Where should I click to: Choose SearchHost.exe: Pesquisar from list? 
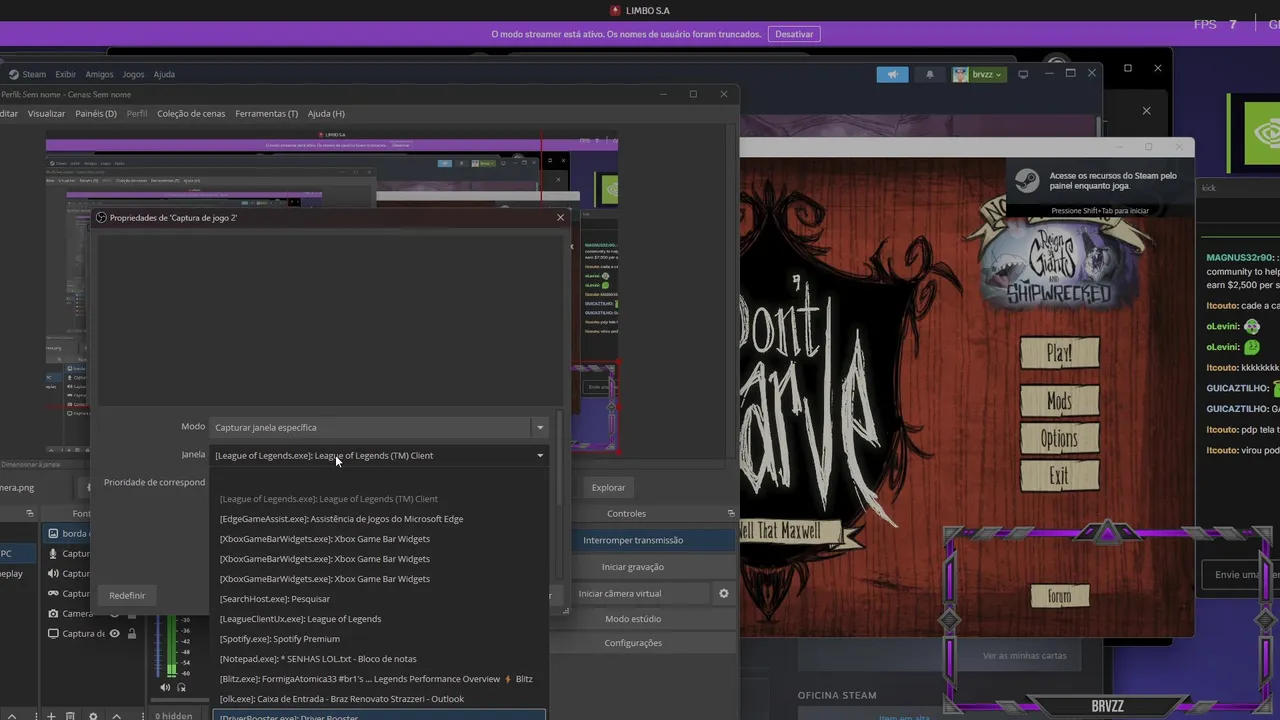pyautogui.click(x=380, y=599)
